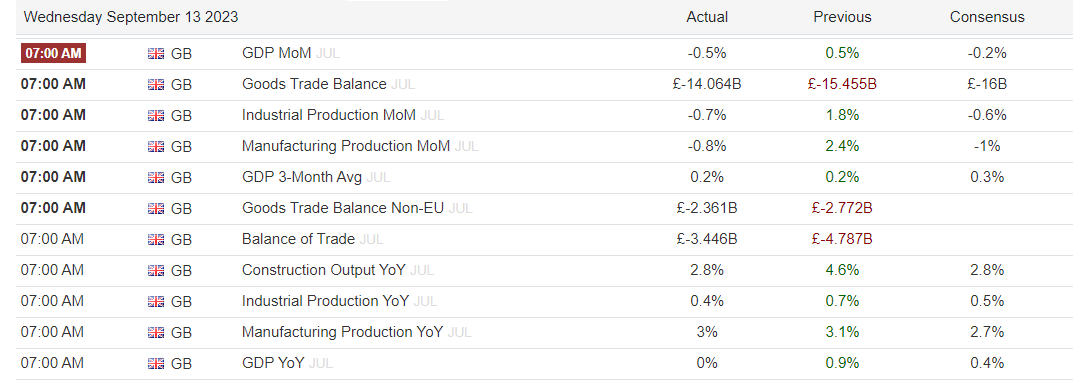Click the Previous column header
This screenshot has height=380, width=1073.
tap(842, 17)
